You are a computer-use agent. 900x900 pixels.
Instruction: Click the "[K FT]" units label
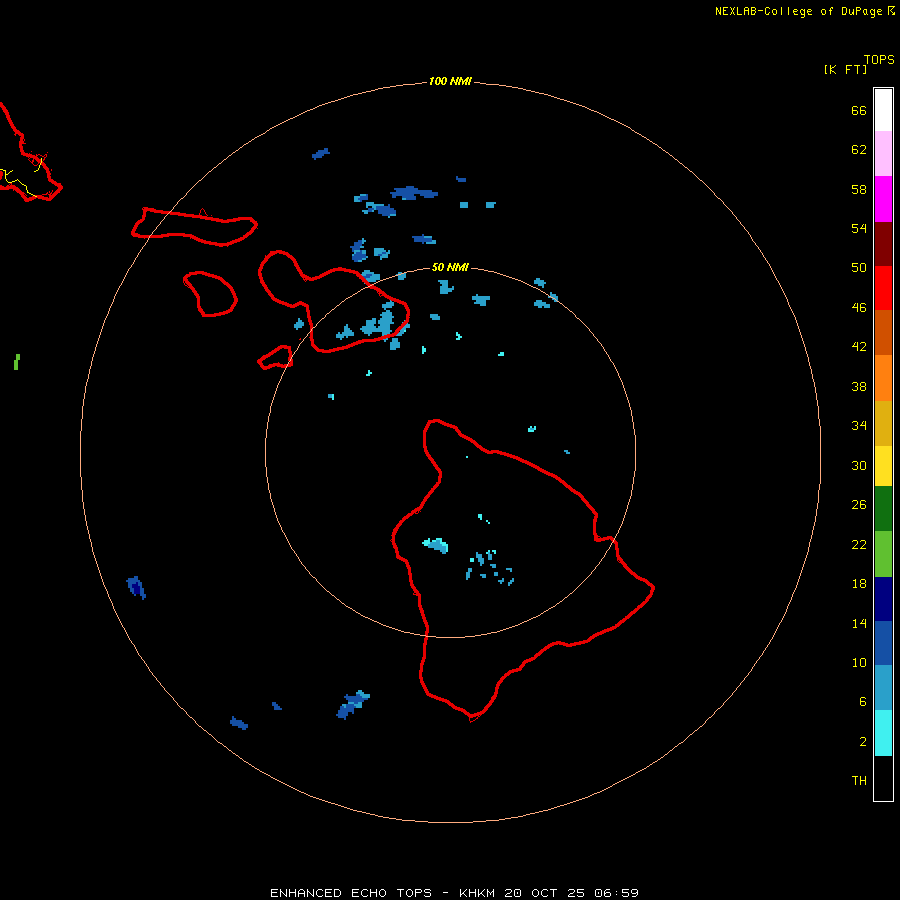(845, 70)
